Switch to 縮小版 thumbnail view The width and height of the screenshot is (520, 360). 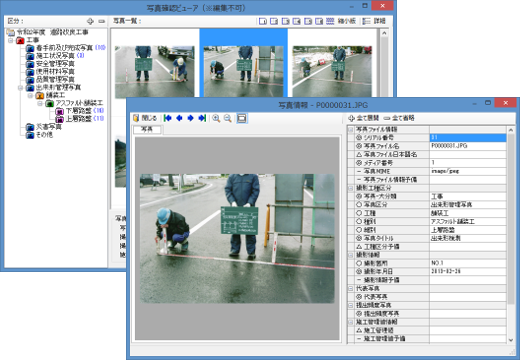click(341, 21)
